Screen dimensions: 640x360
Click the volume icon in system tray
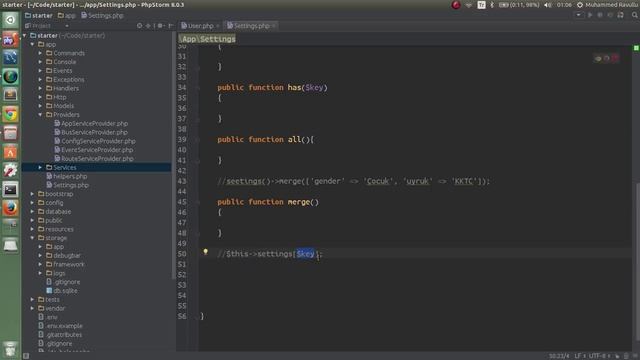point(548,5)
